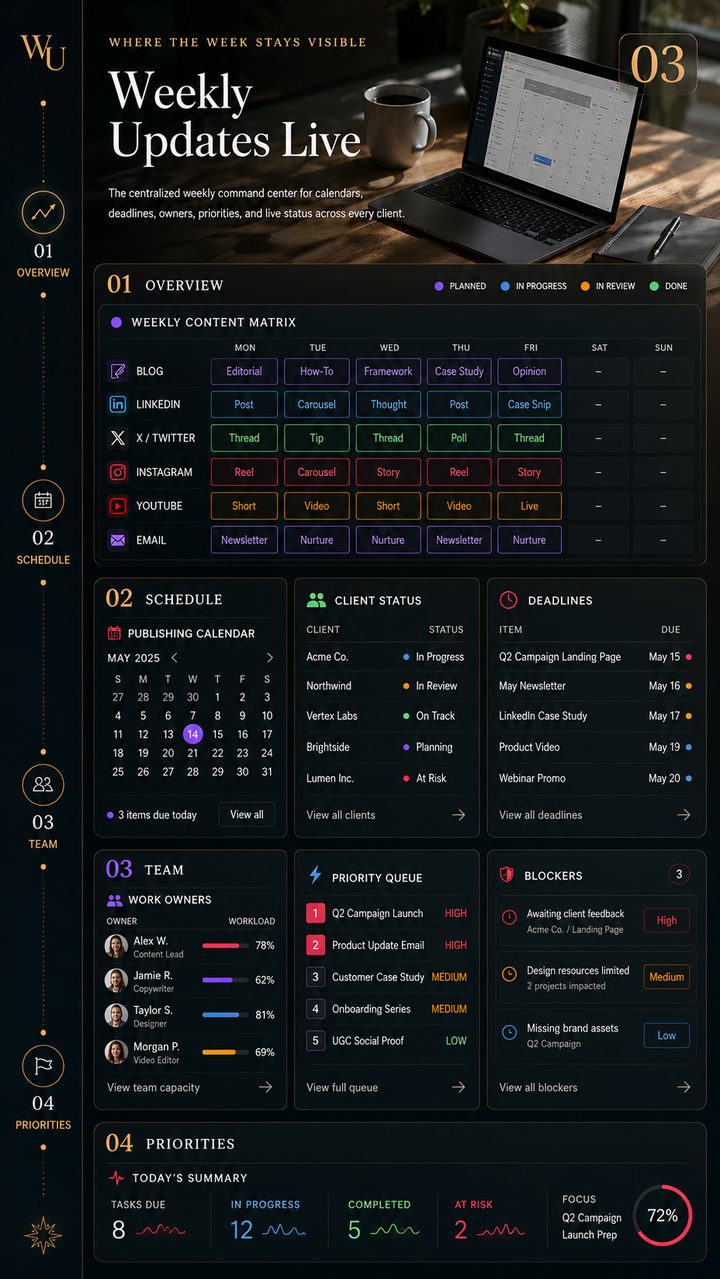The width and height of the screenshot is (720, 1279).
Task: Open View team capacity arrow
Action: click(265, 1087)
